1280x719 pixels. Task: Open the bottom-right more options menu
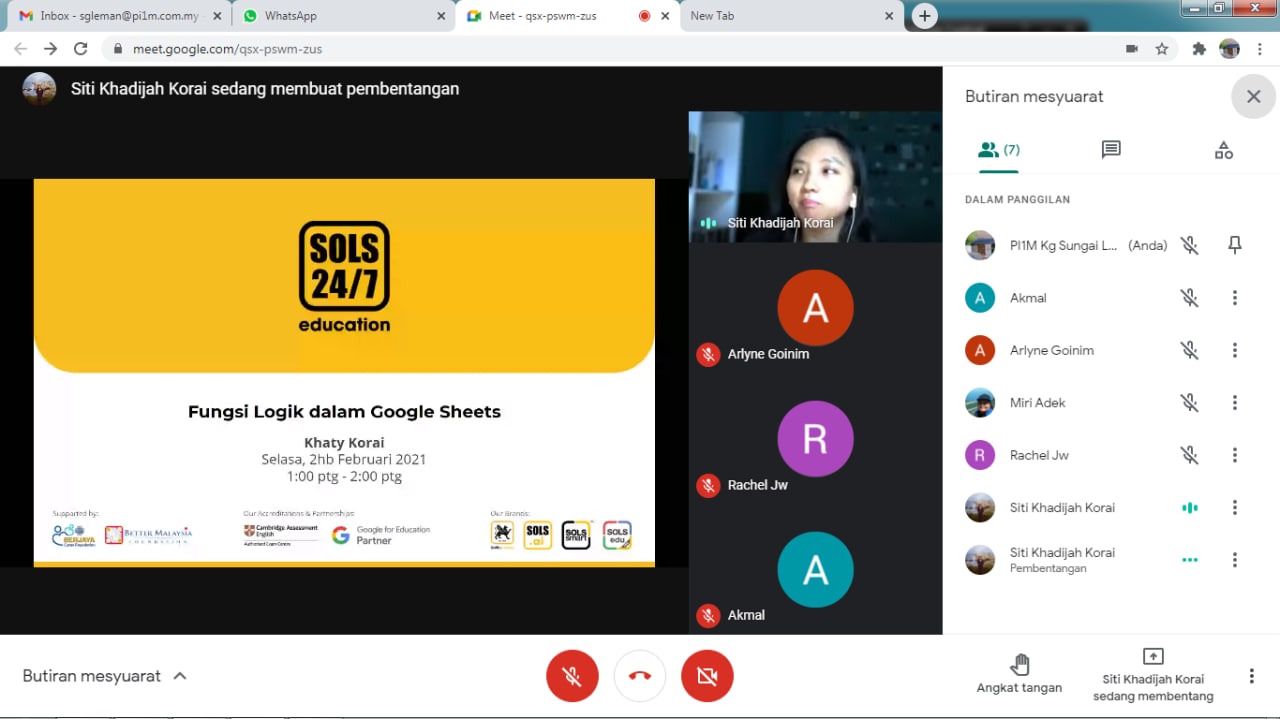click(1251, 676)
